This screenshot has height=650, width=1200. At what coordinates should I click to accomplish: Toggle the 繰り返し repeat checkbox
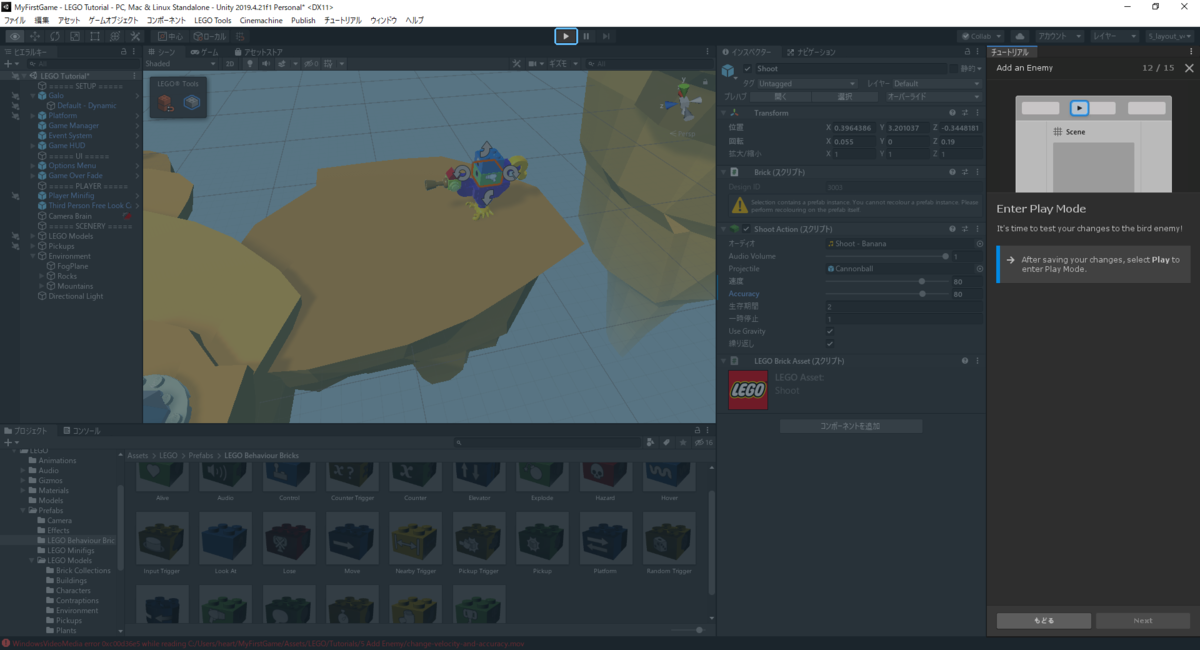coord(830,344)
